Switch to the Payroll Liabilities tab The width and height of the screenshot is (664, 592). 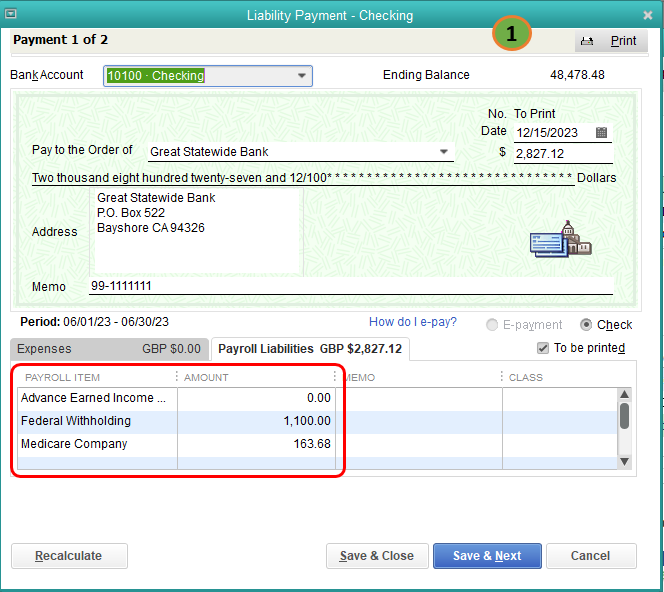310,349
